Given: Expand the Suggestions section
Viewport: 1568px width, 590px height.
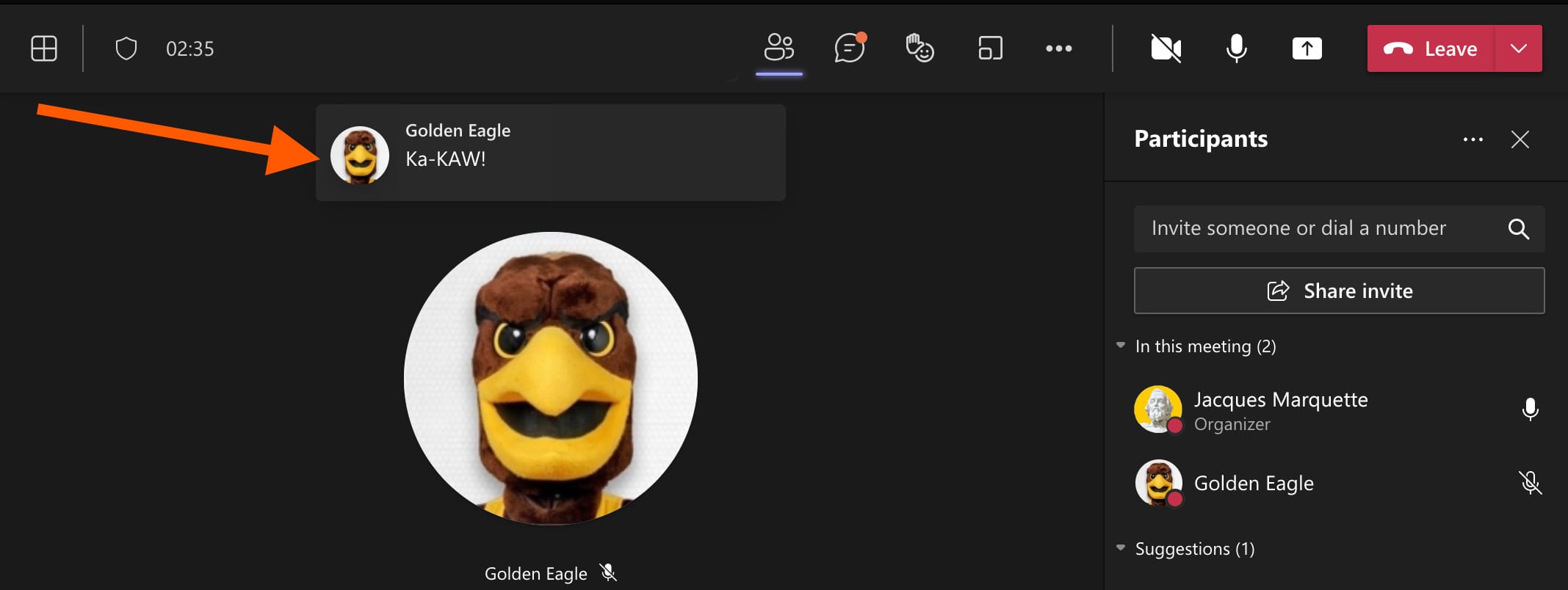Looking at the screenshot, I should (1121, 548).
